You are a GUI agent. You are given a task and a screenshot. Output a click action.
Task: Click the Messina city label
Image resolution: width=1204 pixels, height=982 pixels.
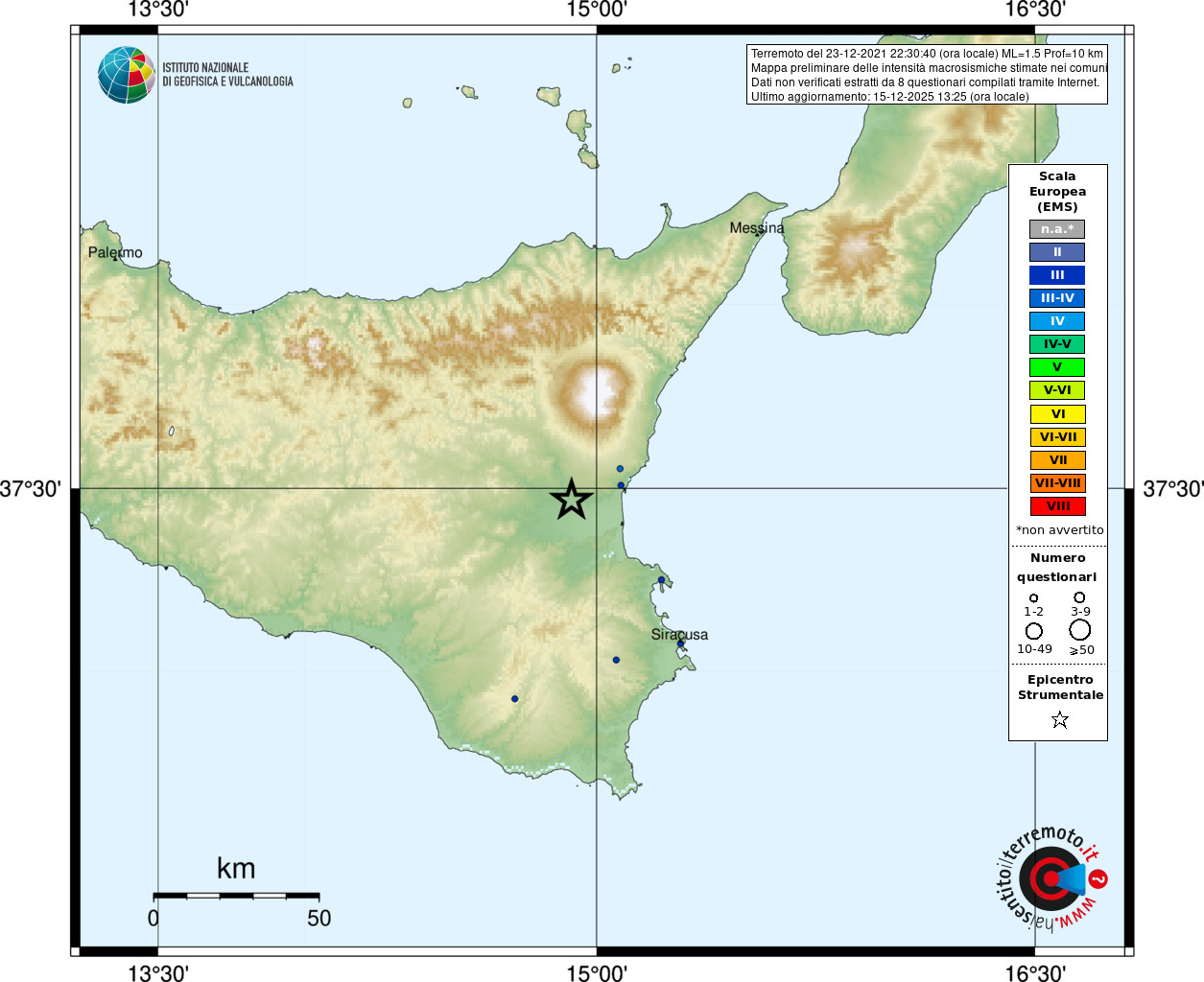coord(757,228)
